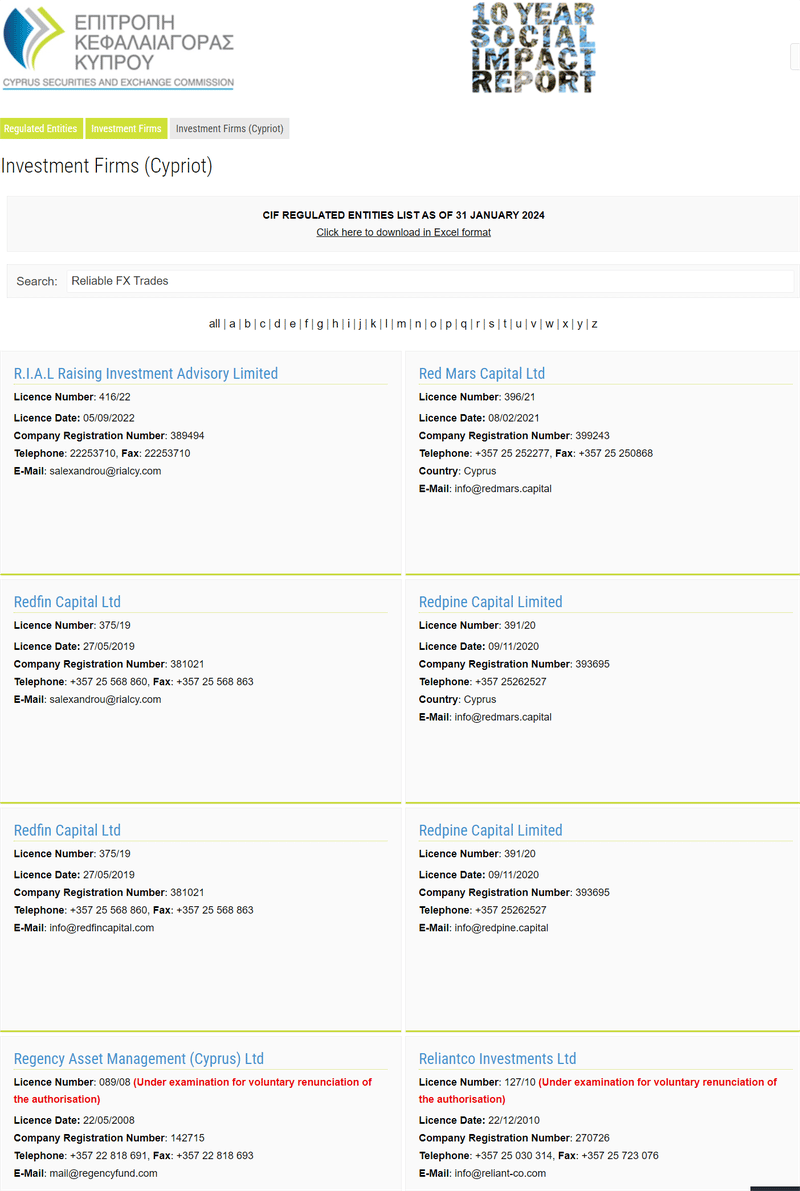Filter firms by letter t
This screenshot has width=800, height=1191.
(x=504, y=324)
